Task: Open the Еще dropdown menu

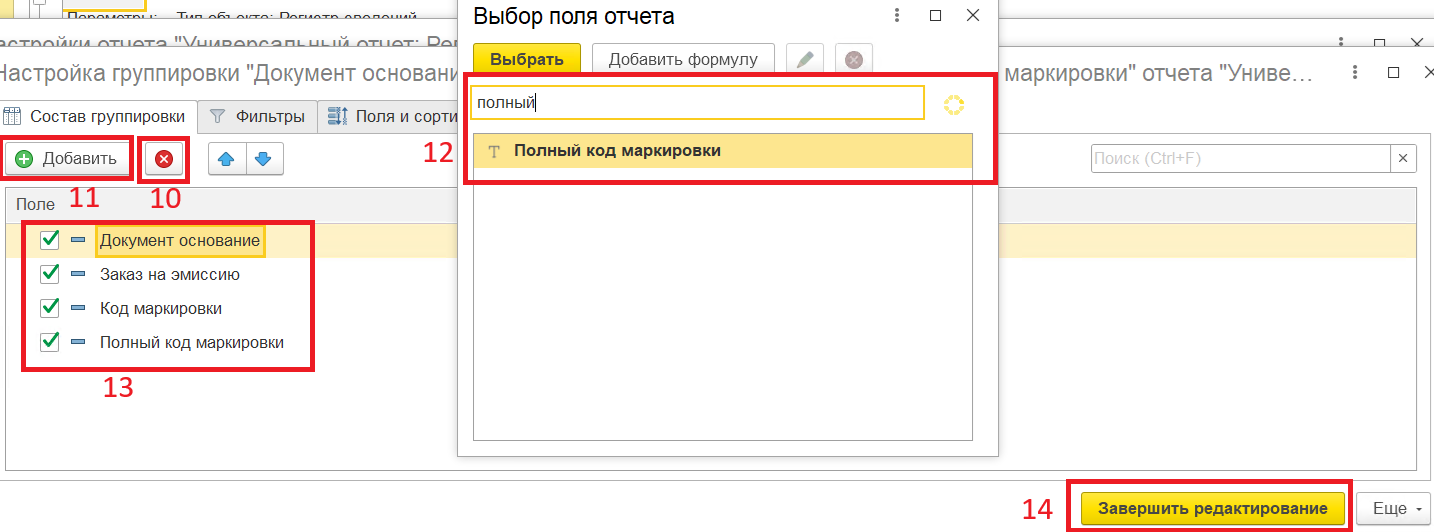Action: point(1395,508)
